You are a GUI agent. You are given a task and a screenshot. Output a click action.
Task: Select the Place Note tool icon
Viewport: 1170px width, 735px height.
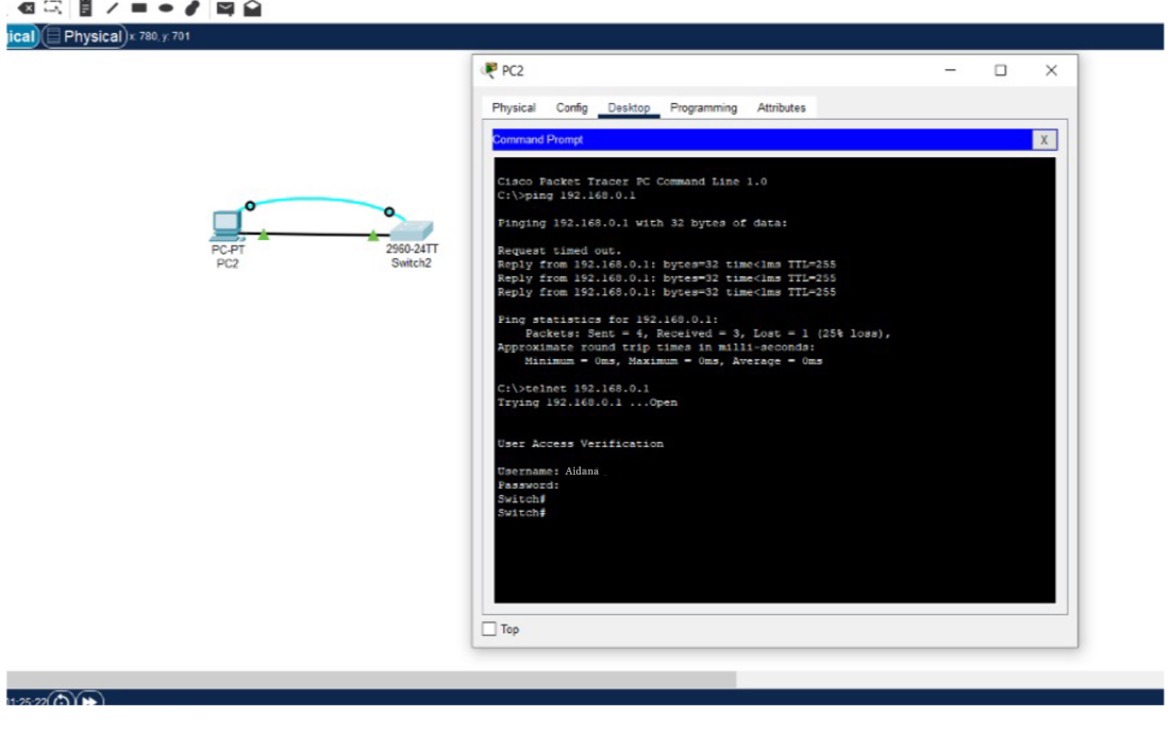[x=85, y=8]
